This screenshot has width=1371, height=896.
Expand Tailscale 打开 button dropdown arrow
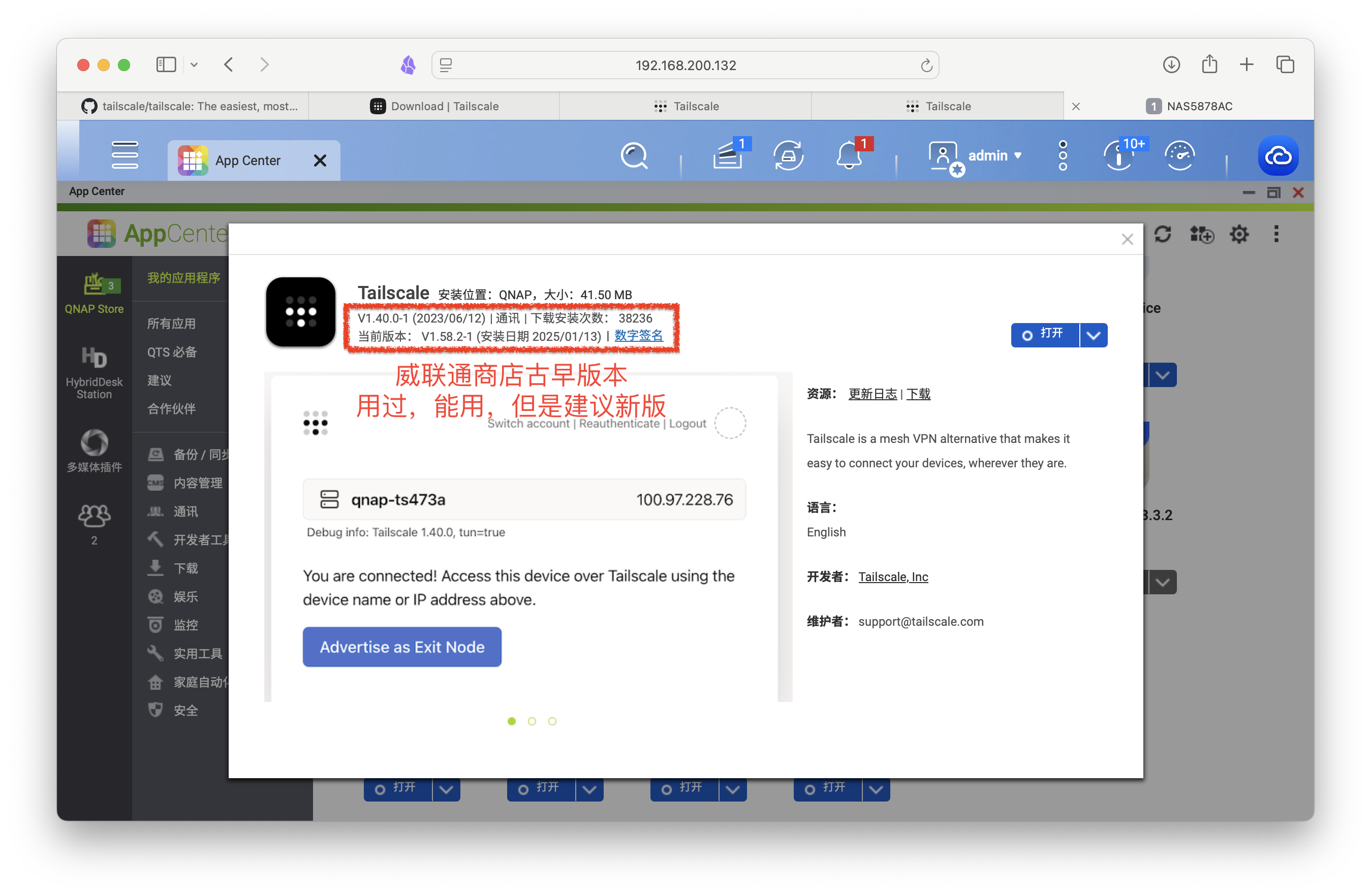point(1094,335)
